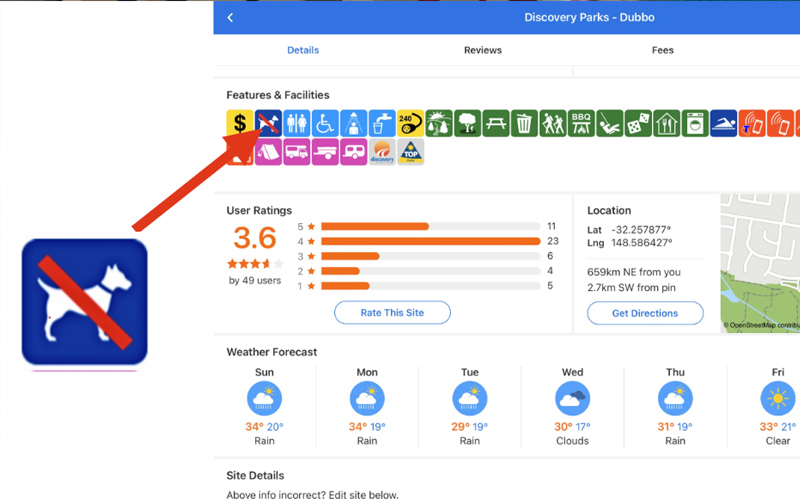Click the Rate This Site button

(392, 313)
